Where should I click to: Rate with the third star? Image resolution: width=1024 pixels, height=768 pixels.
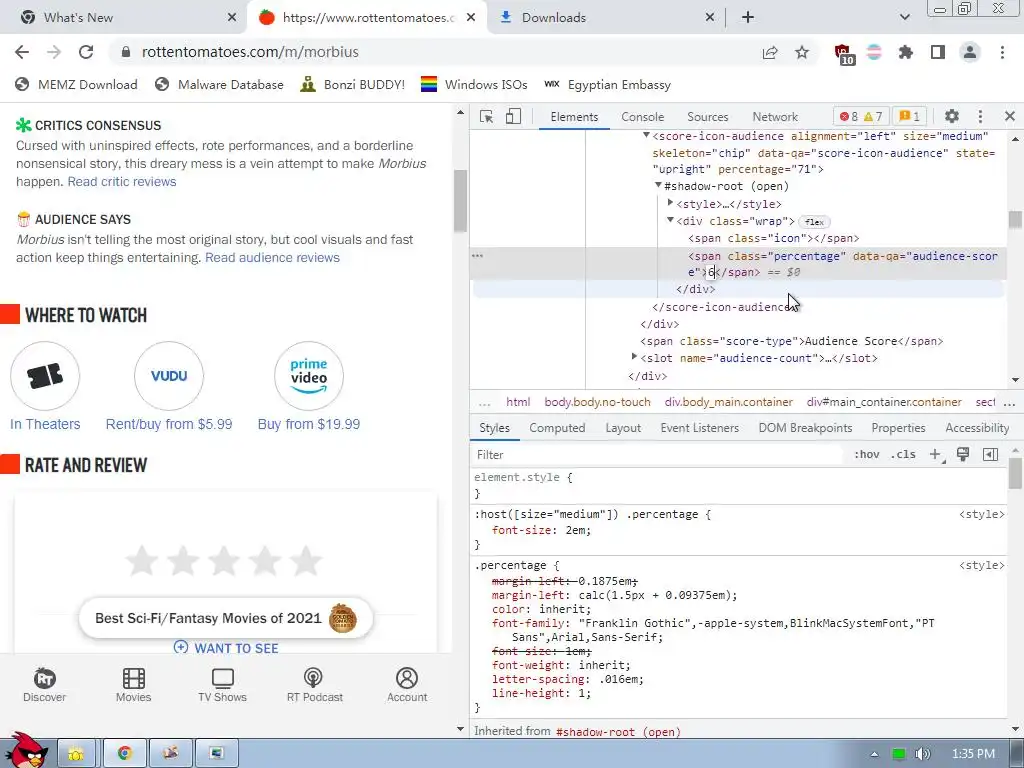pos(224,560)
